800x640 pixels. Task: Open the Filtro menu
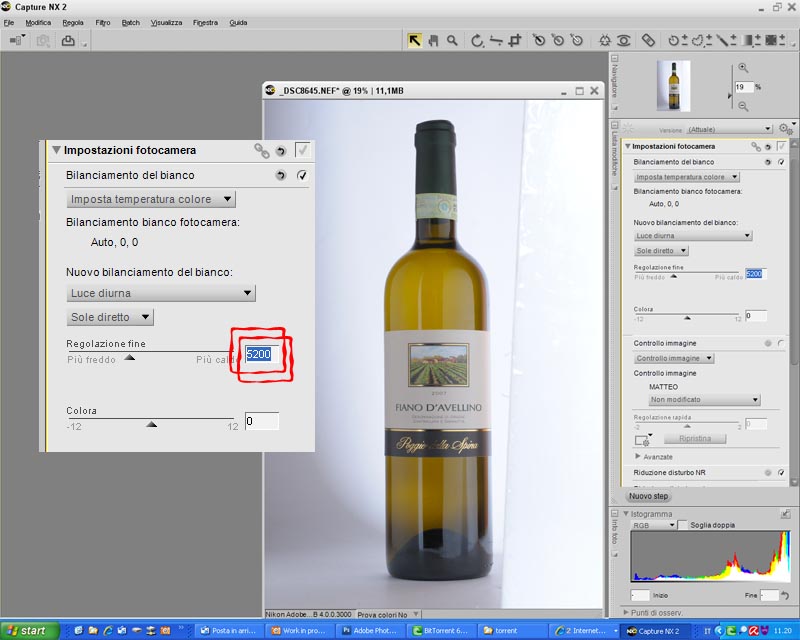tap(103, 22)
